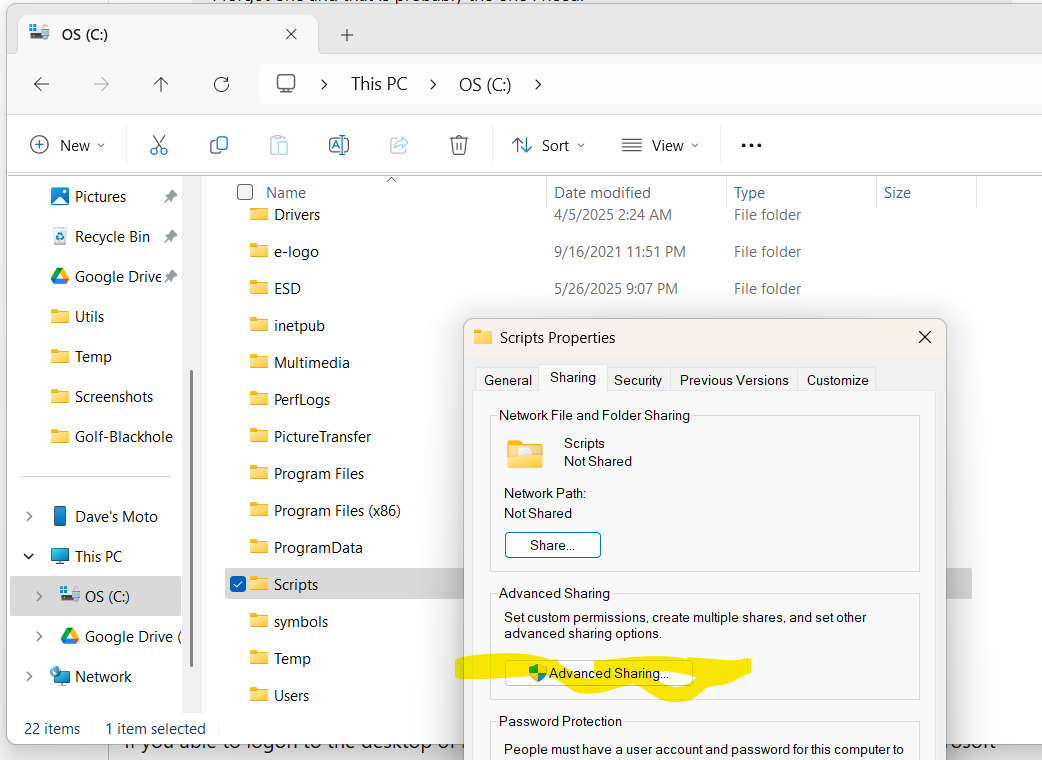This screenshot has width=1042, height=760.
Task: Open the See more ellipsis menu
Action: [751, 145]
